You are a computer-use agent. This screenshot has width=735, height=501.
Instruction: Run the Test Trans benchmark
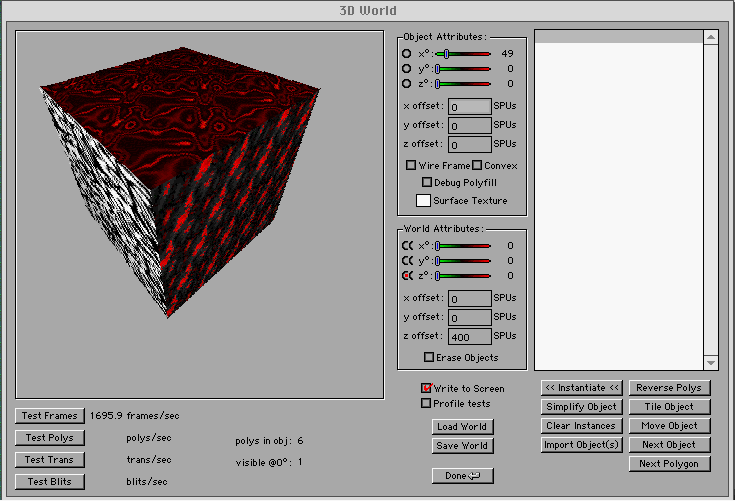50,460
